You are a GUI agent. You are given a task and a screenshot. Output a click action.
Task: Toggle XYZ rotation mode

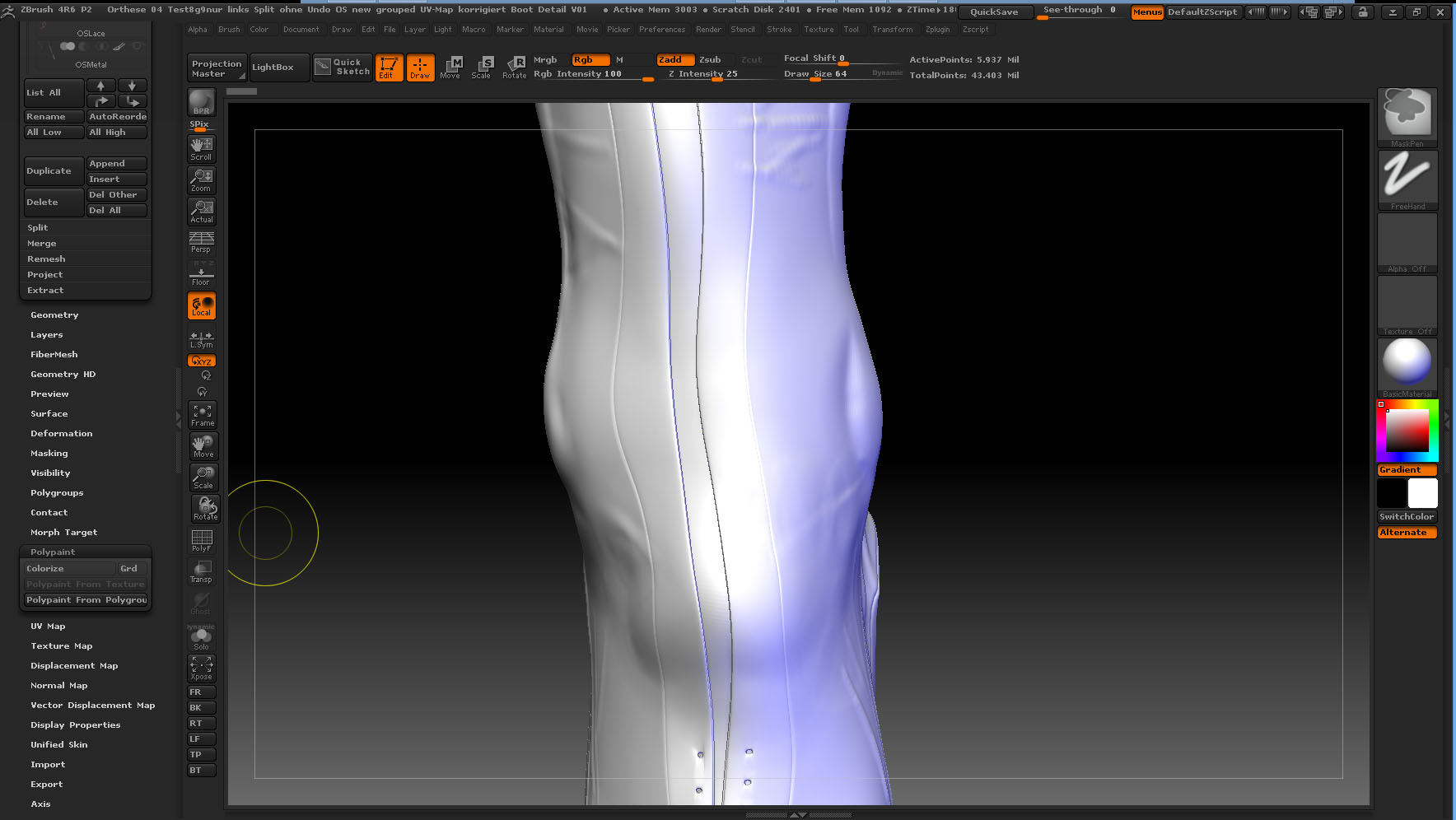[202, 361]
